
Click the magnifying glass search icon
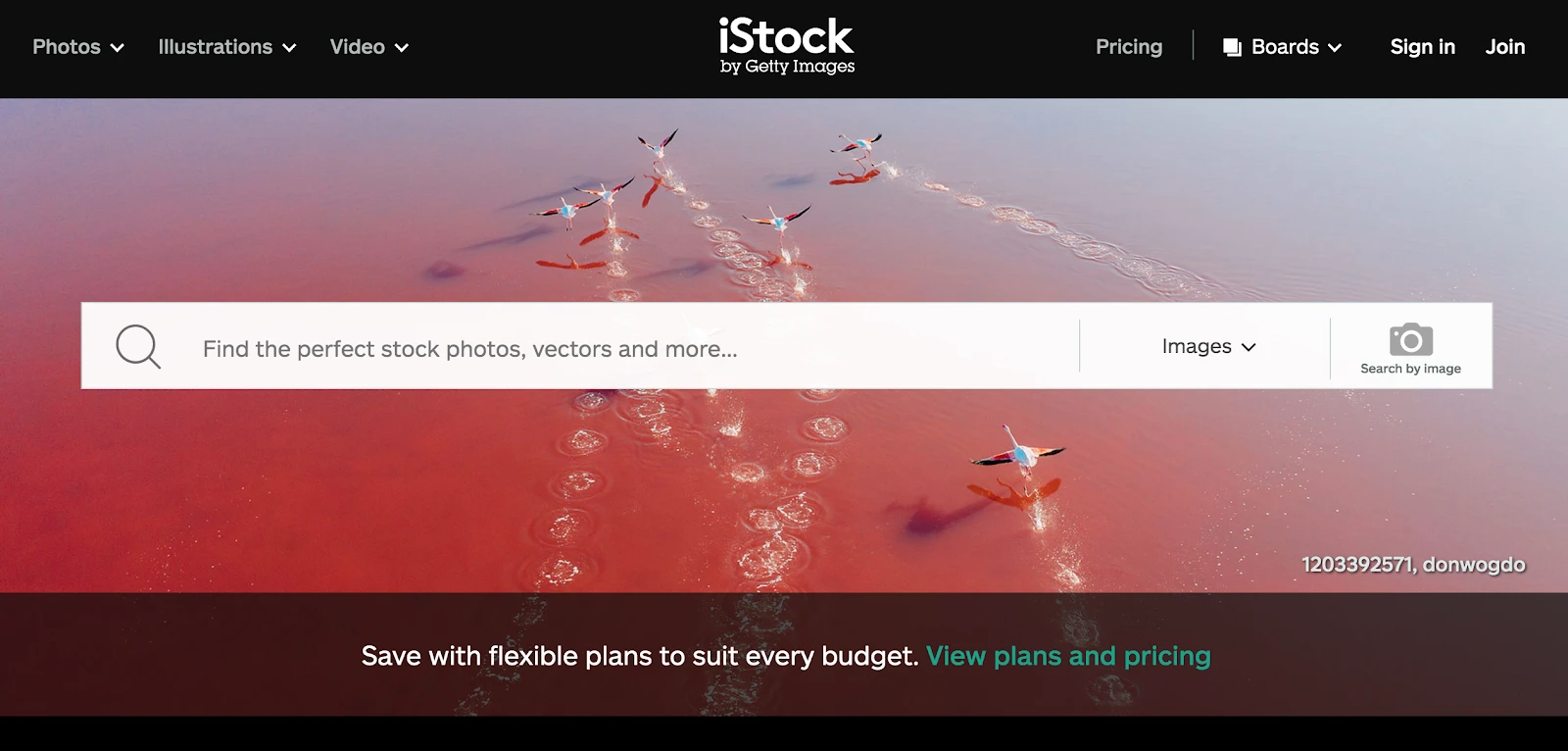coord(138,346)
